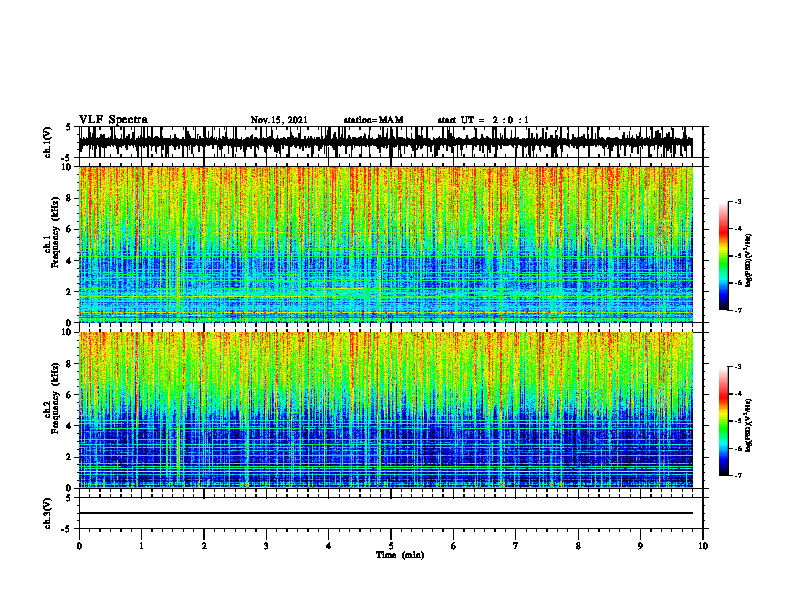Click the "Time (min)" x-axis label
The width and height of the screenshot is (792, 612).
tap(400, 555)
